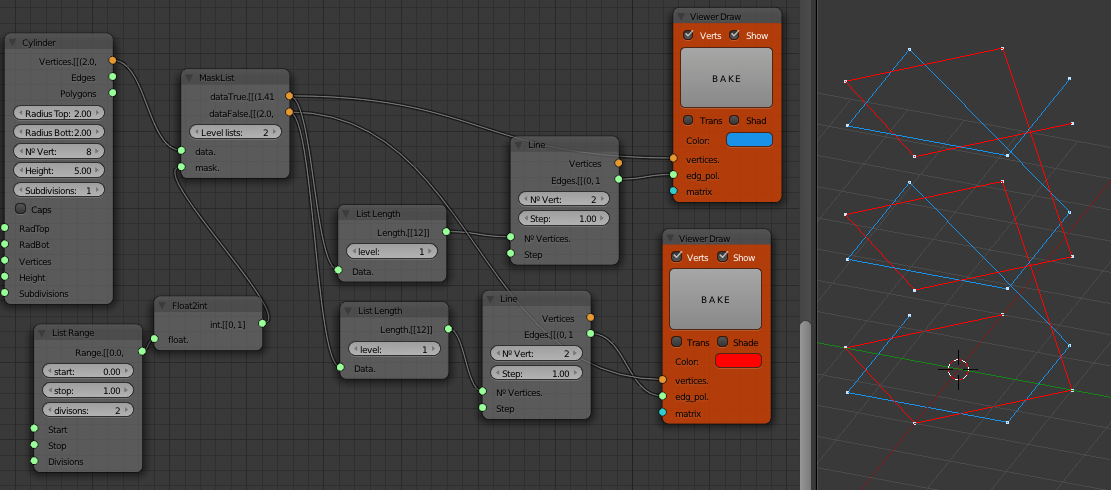The height and width of the screenshot is (490, 1111).
Task: Click the stop field in List Range
Action: 88,391
